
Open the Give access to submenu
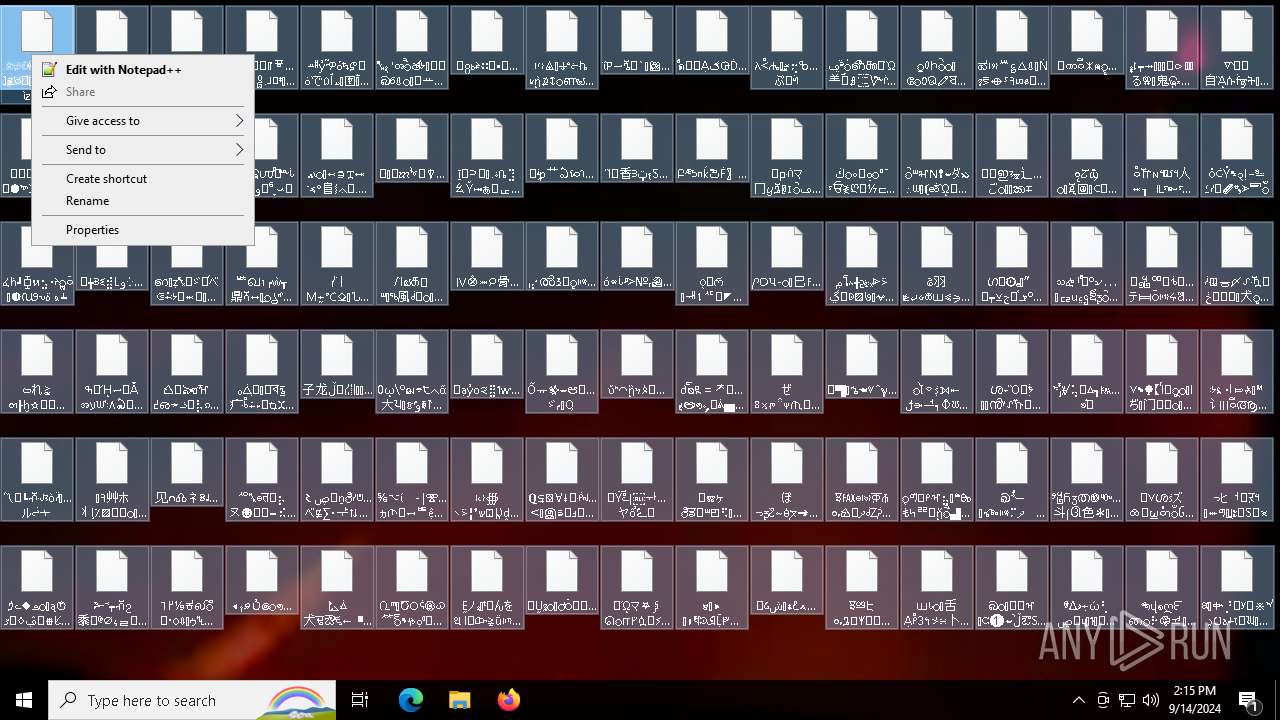point(143,121)
